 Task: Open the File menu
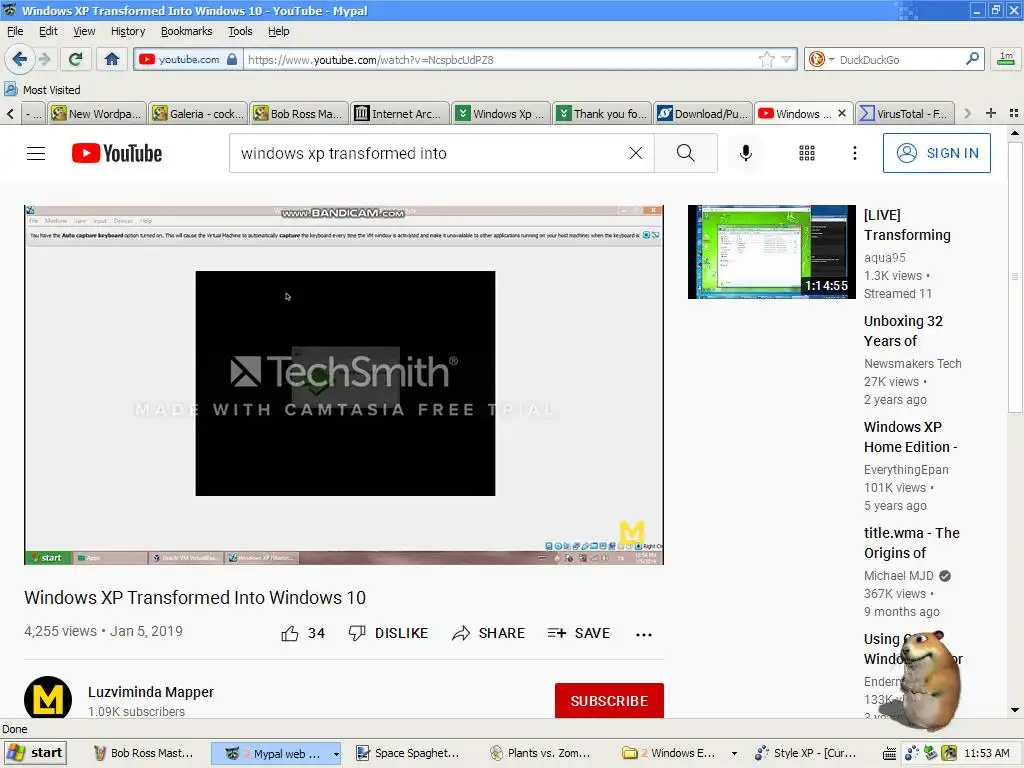tap(15, 31)
